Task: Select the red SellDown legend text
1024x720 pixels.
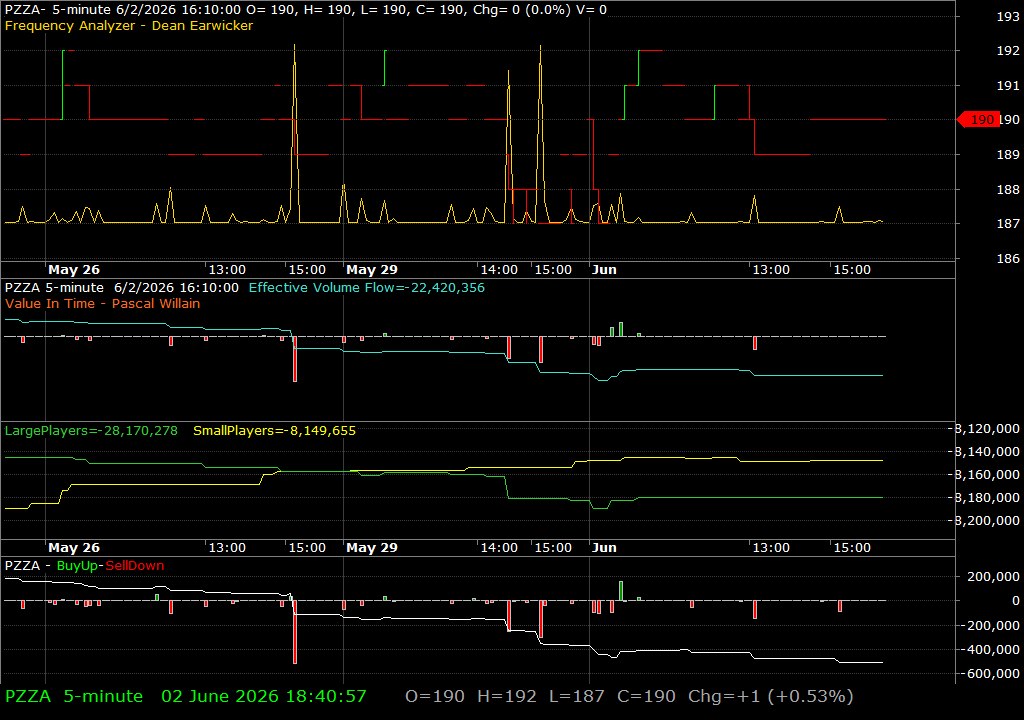Action: coord(135,566)
